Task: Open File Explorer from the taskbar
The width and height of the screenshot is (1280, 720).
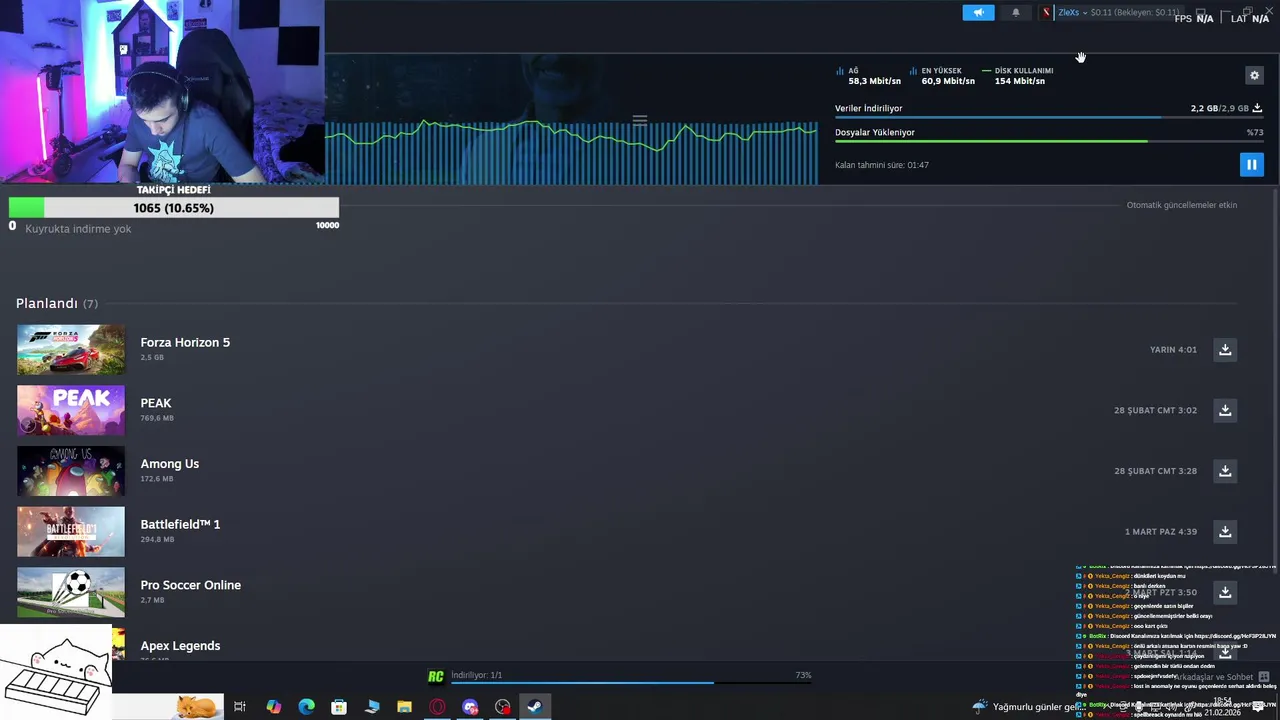Action: (404, 707)
